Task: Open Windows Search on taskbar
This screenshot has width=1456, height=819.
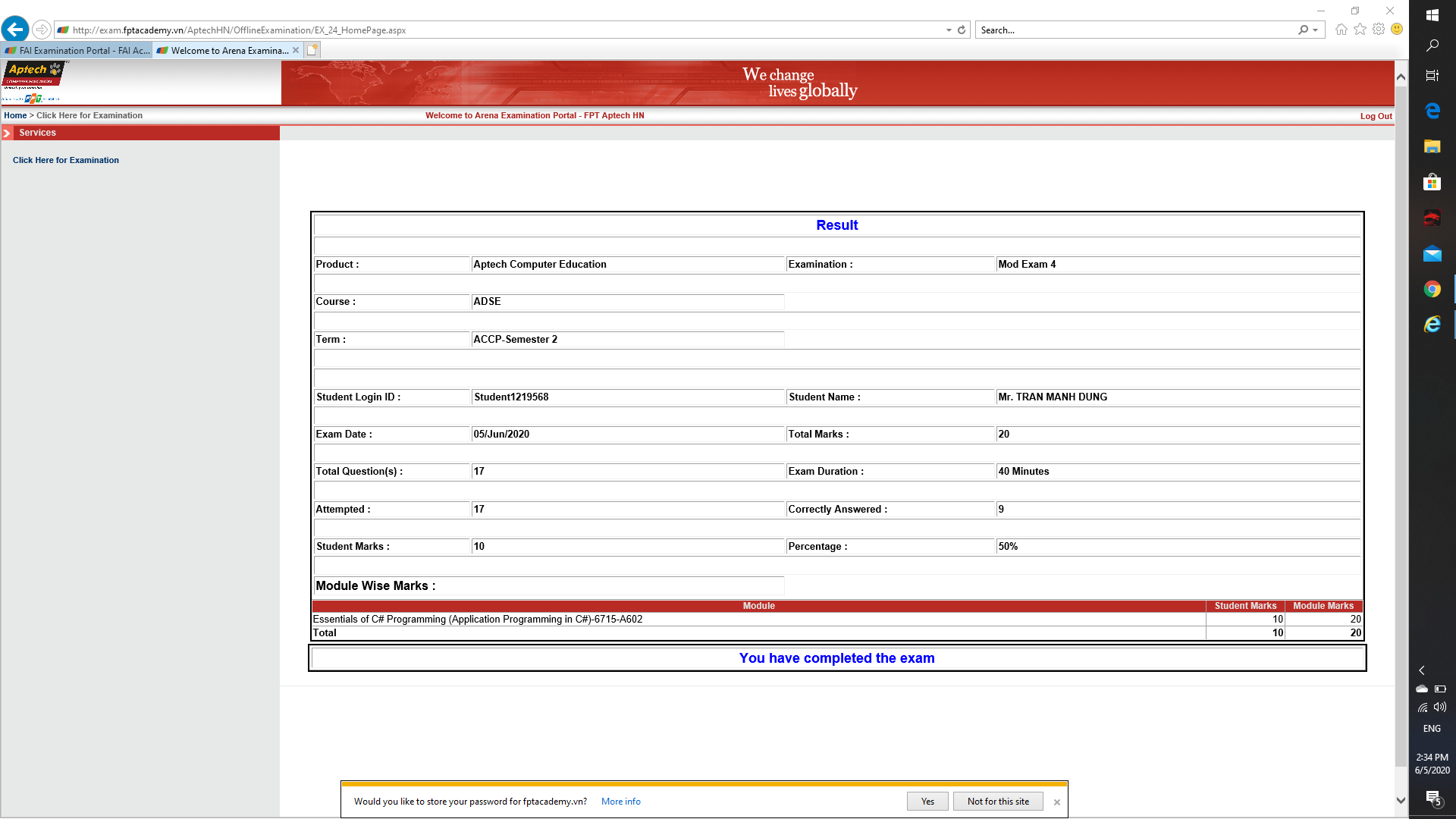Action: coord(1432,45)
